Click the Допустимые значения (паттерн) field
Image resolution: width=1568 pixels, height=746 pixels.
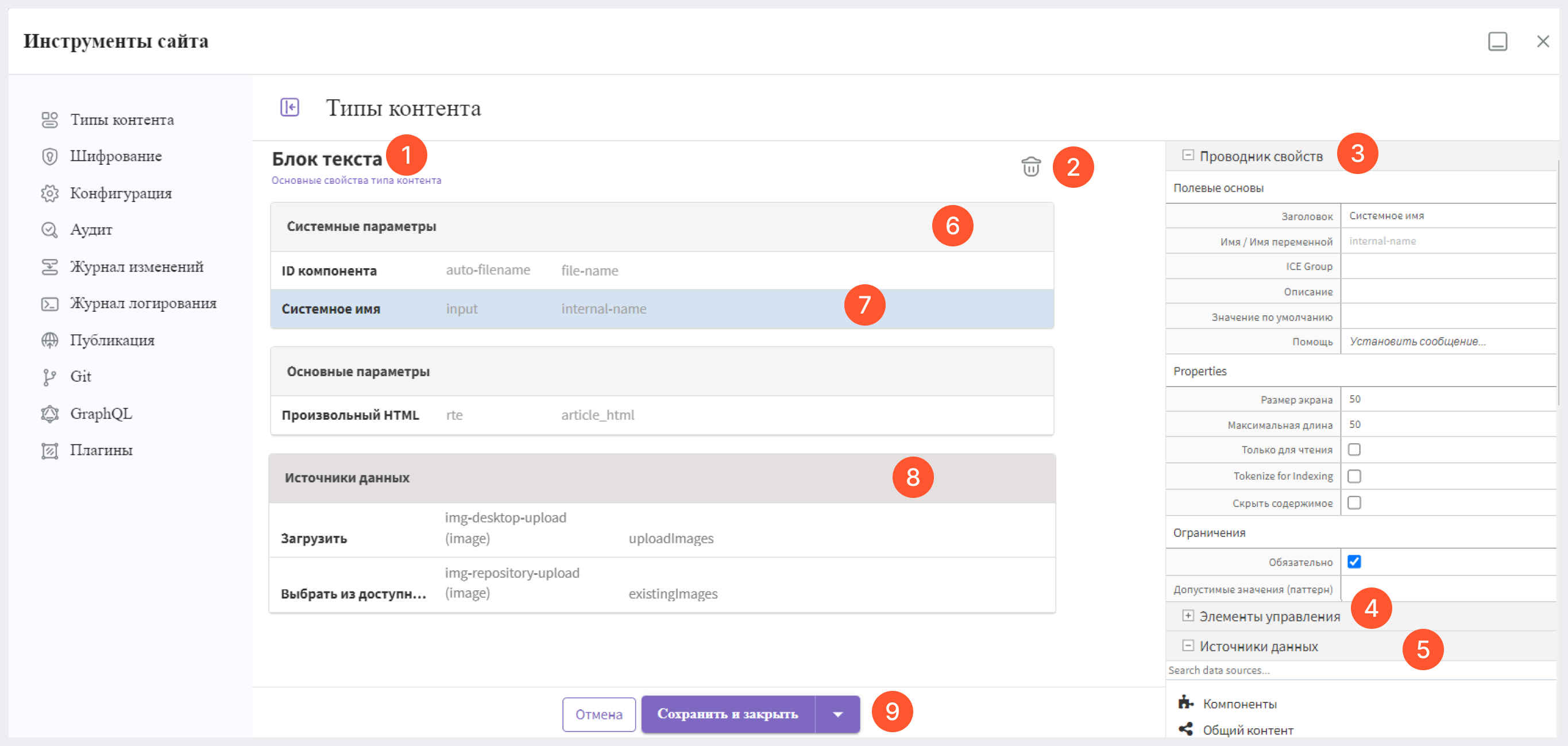[1447, 589]
